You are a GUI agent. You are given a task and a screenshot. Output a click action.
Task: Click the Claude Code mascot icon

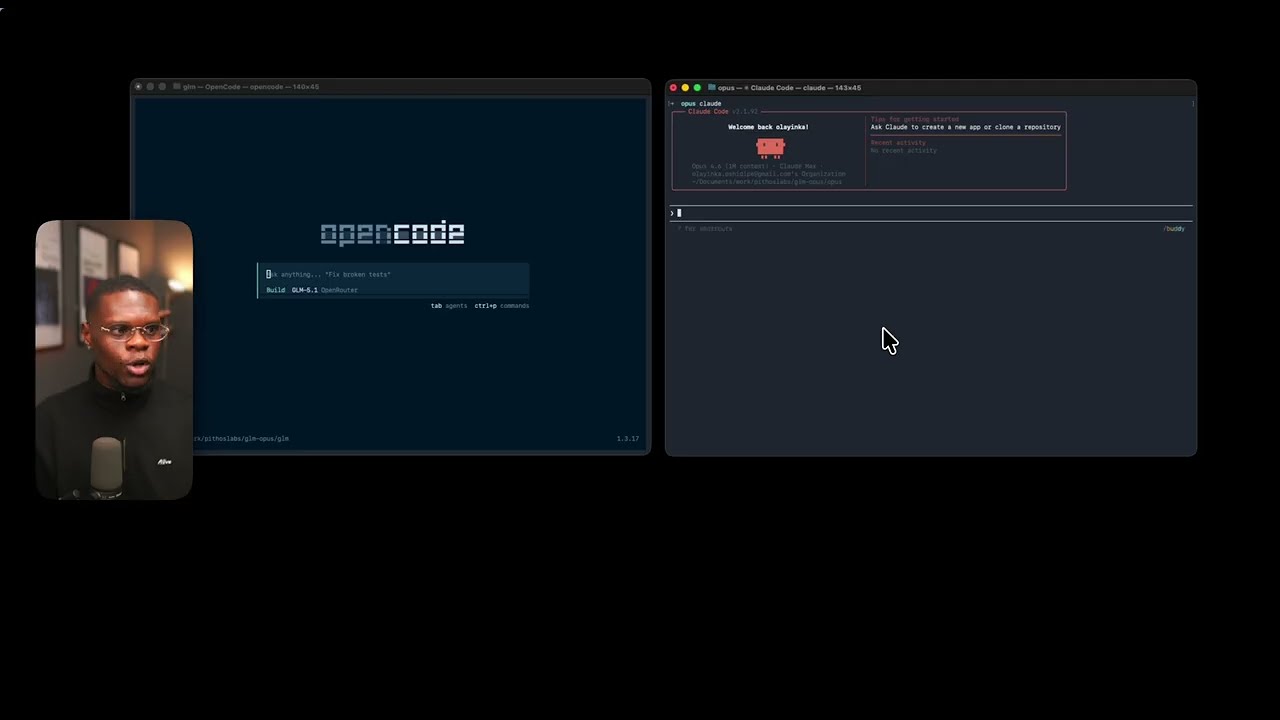[x=770, y=148]
